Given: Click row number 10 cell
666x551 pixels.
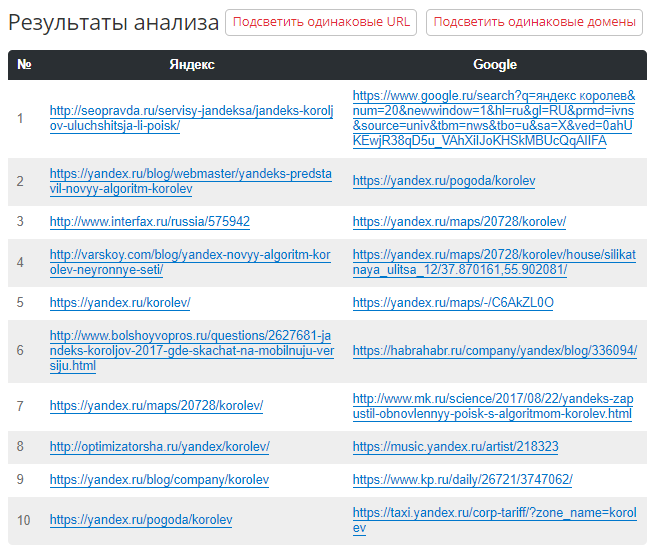Looking at the screenshot, I should [x=23, y=521].
